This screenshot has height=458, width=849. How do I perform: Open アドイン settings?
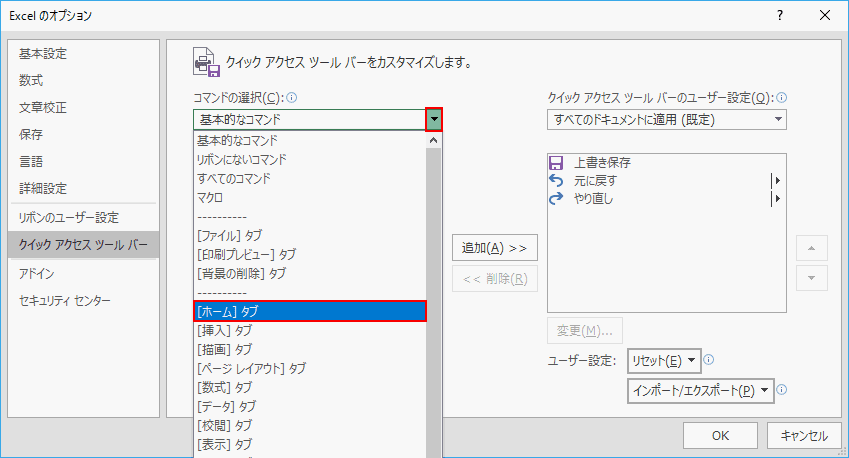pyautogui.click(x=83, y=274)
